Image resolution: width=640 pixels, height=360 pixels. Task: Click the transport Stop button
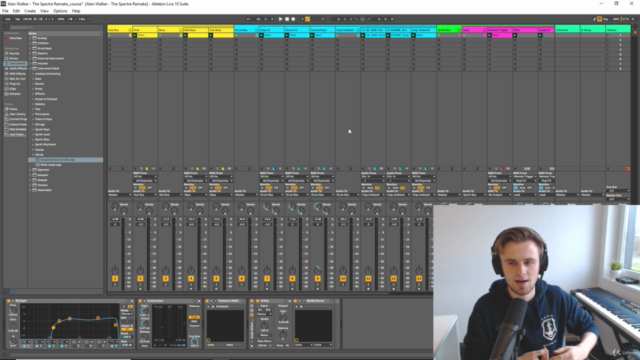[287, 19]
